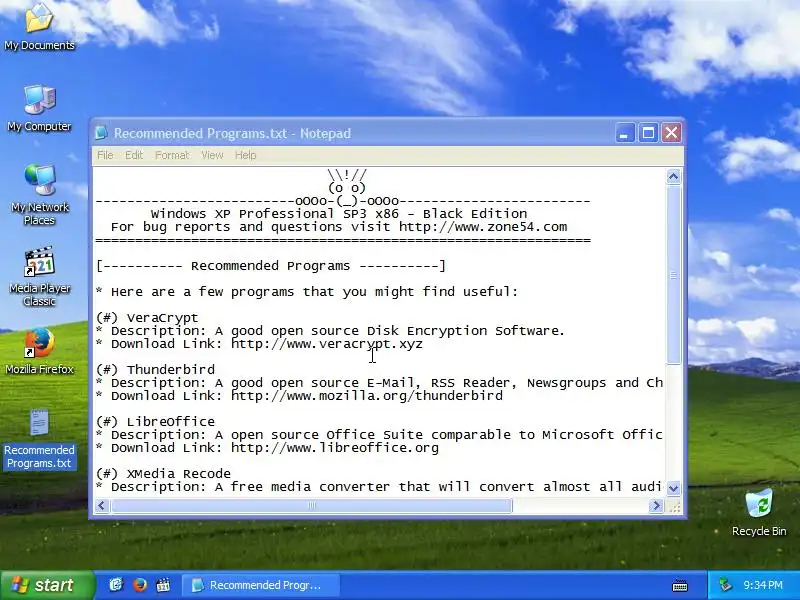Launch Firefox from quick launch bar

tap(139, 585)
